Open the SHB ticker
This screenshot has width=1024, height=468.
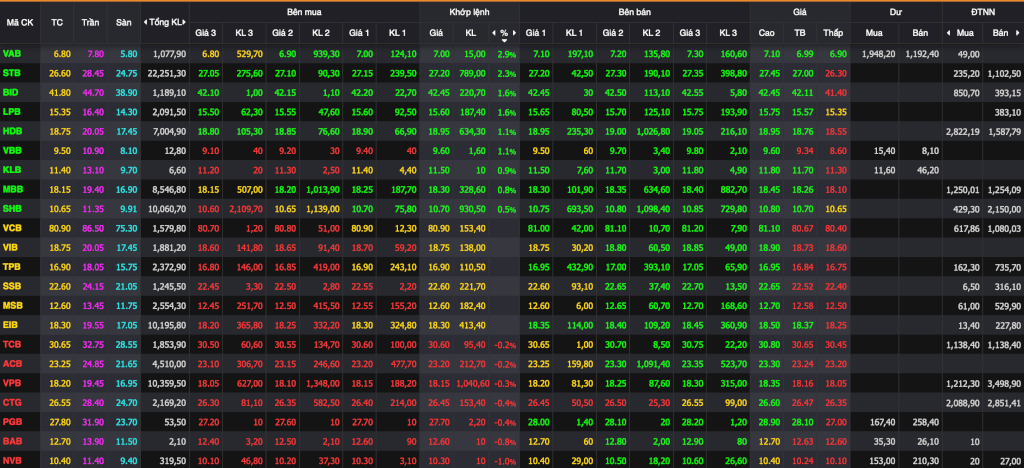[12, 209]
